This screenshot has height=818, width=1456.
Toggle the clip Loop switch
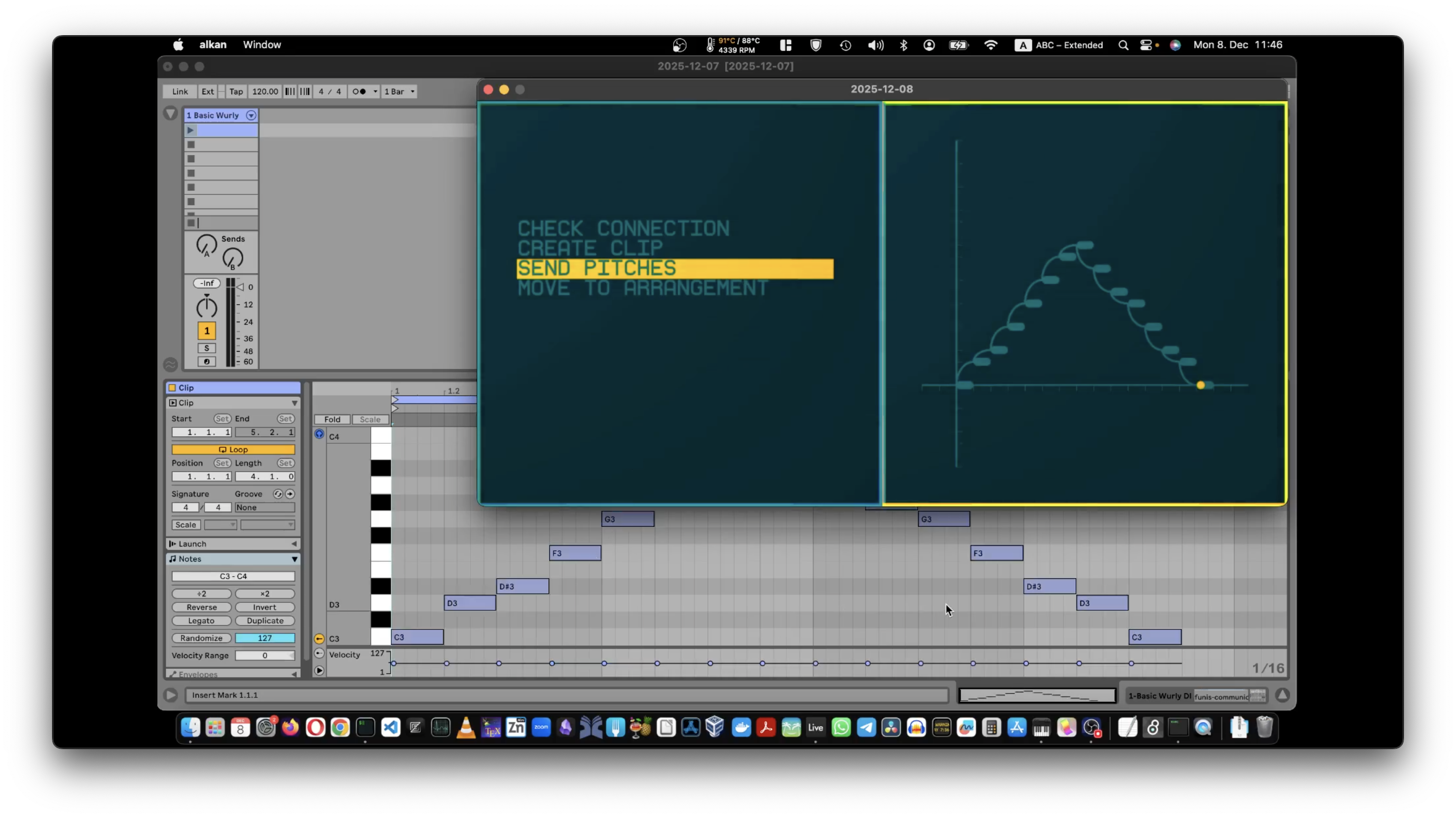click(233, 450)
